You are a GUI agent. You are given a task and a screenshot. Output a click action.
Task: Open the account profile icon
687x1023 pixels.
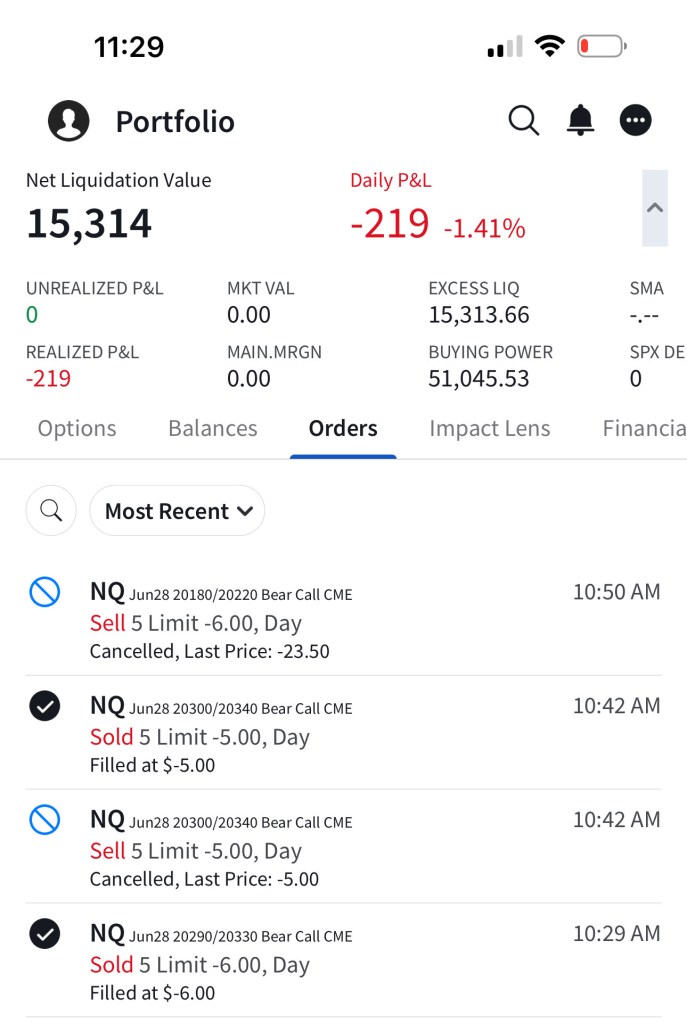pyautogui.click(x=69, y=121)
